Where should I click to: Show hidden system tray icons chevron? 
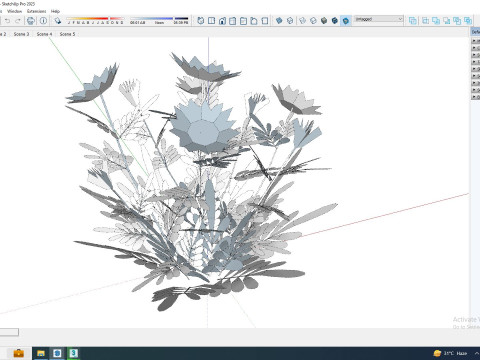tap(477, 353)
